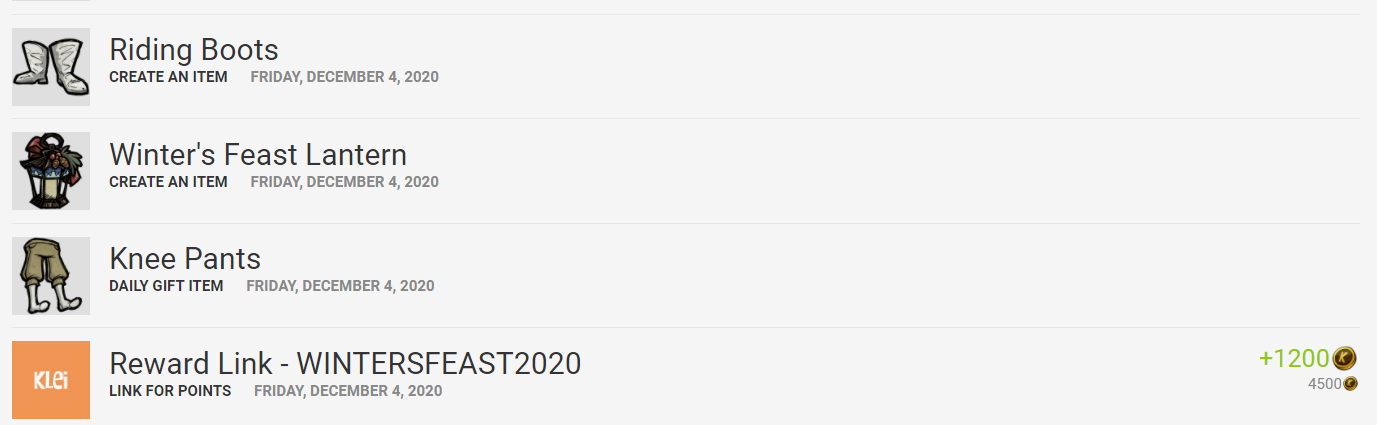Click Create an Item label under Riding Boots
The width and height of the screenshot is (1377, 425).
pyautogui.click(x=168, y=77)
